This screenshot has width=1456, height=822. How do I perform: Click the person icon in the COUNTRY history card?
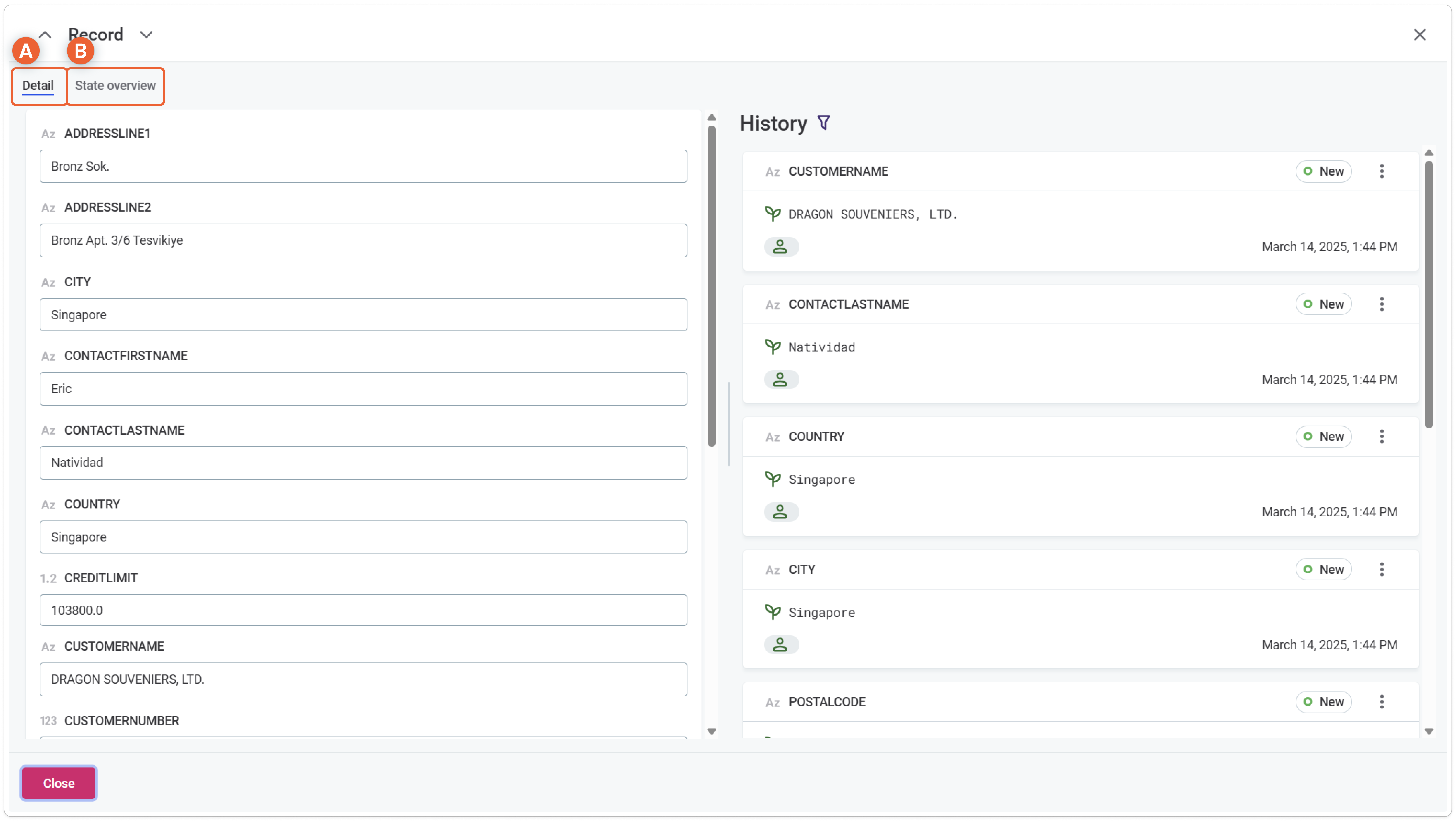click(781, 512)
